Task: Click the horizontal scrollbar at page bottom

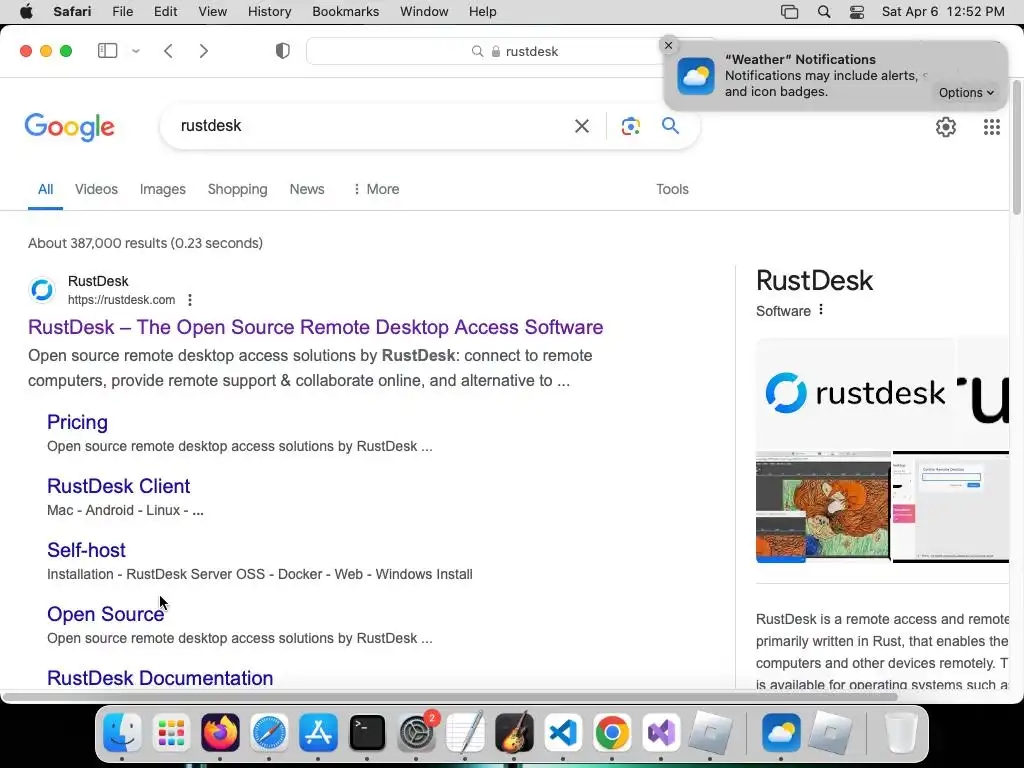Action: [451, 697]
